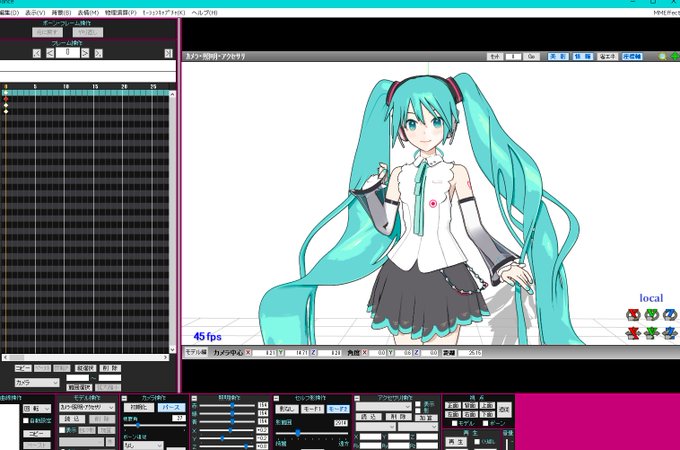Click the モデル編 mode toggle button

pyautogui.click(x=196, y=352)
